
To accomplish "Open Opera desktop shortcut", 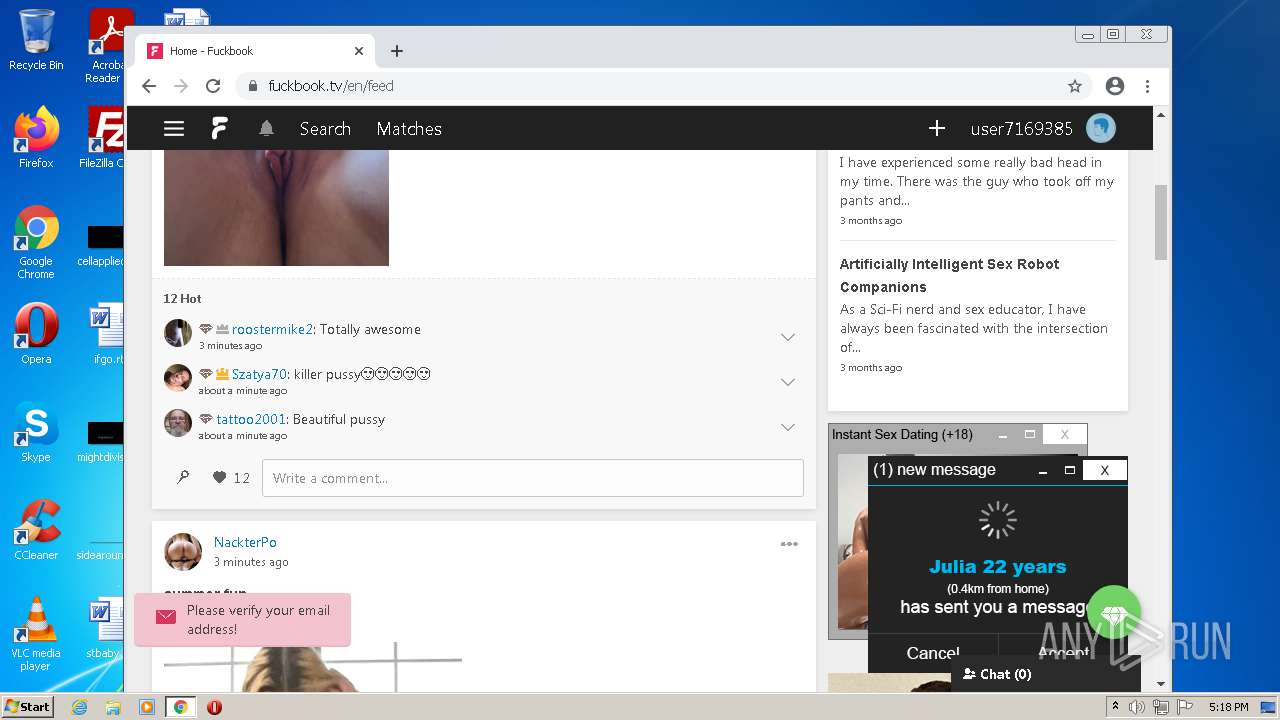I will point(36,334).
